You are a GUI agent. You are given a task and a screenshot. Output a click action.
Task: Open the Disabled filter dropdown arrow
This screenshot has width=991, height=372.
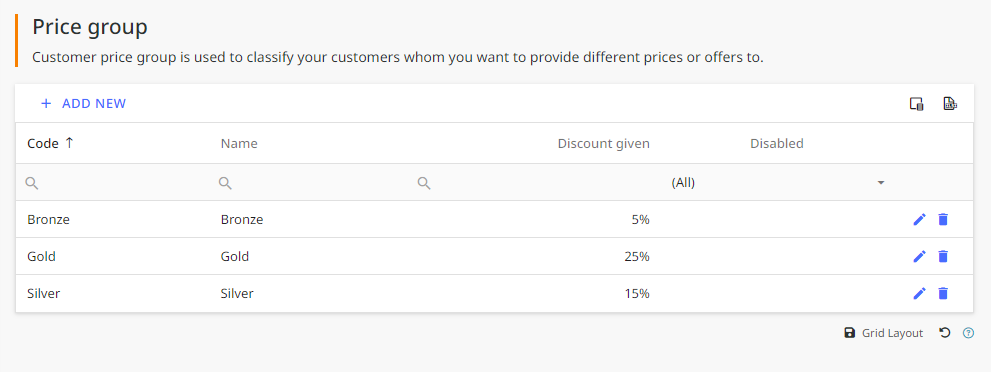point(880,183)
